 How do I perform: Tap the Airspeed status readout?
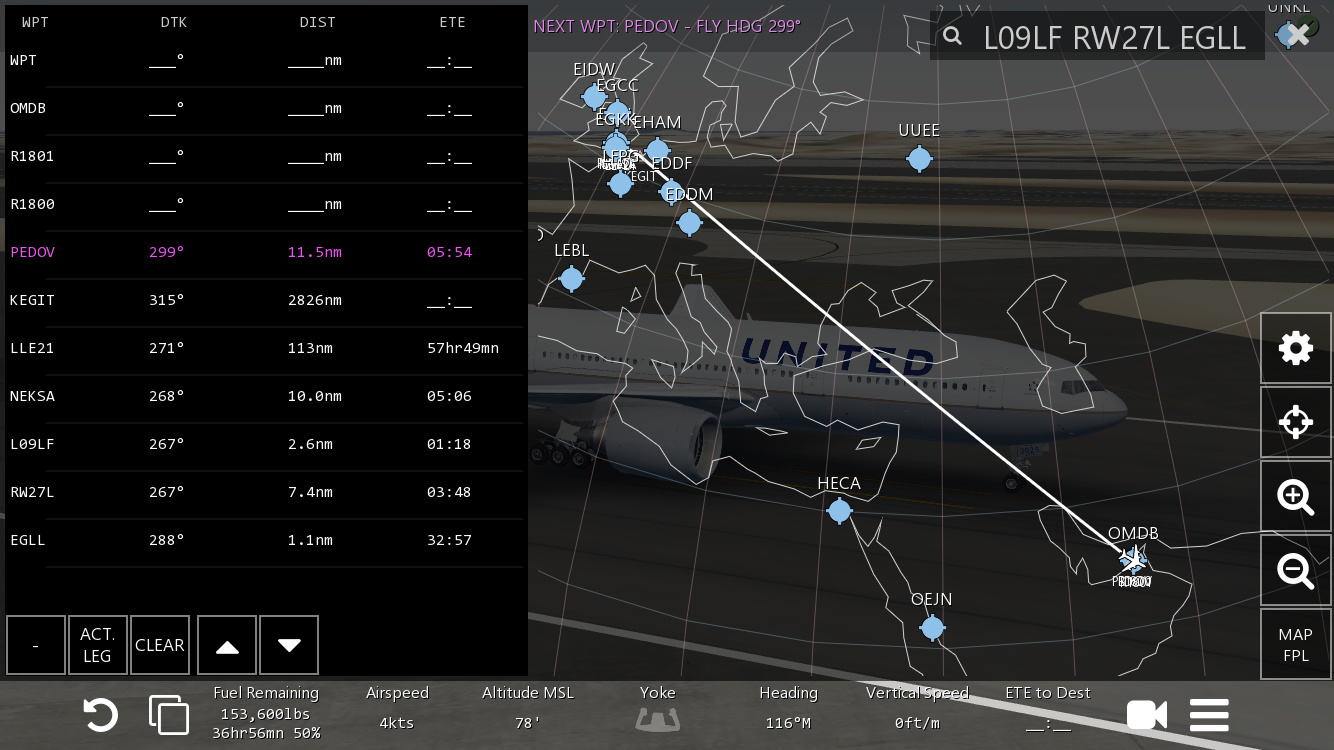[x=397, y=708]
